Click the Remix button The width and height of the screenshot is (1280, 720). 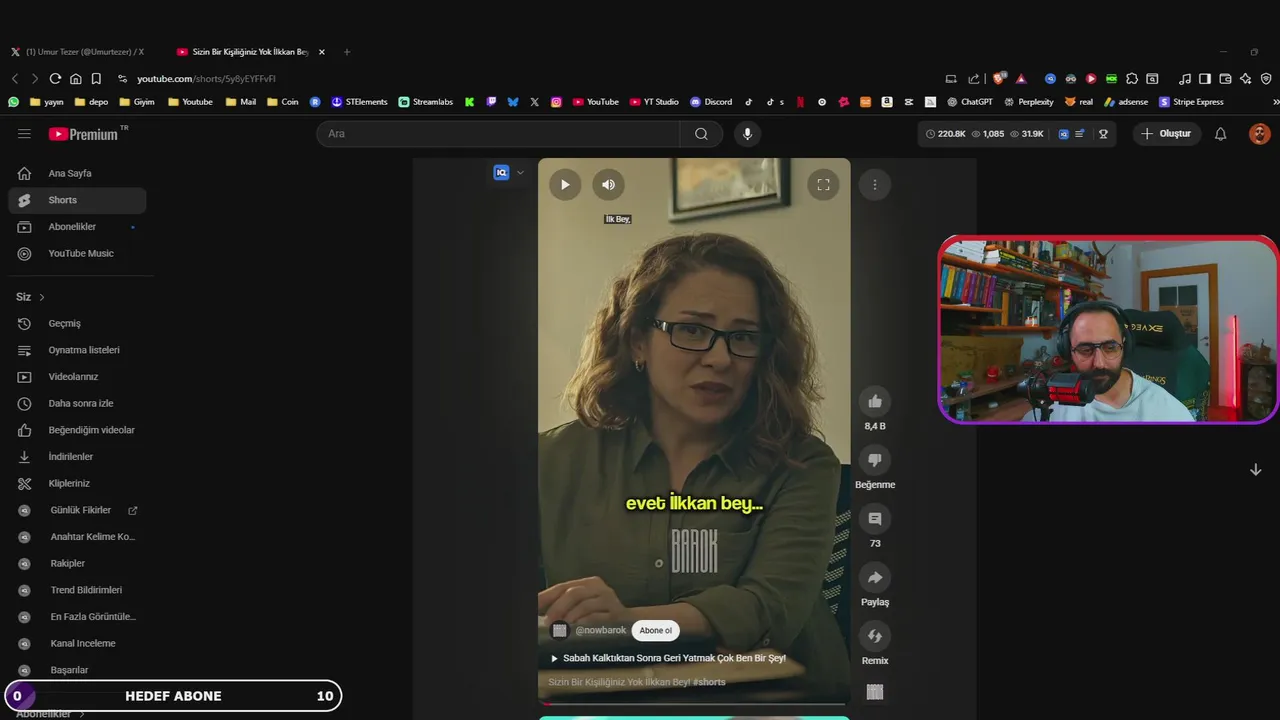(x=875, y=636)
